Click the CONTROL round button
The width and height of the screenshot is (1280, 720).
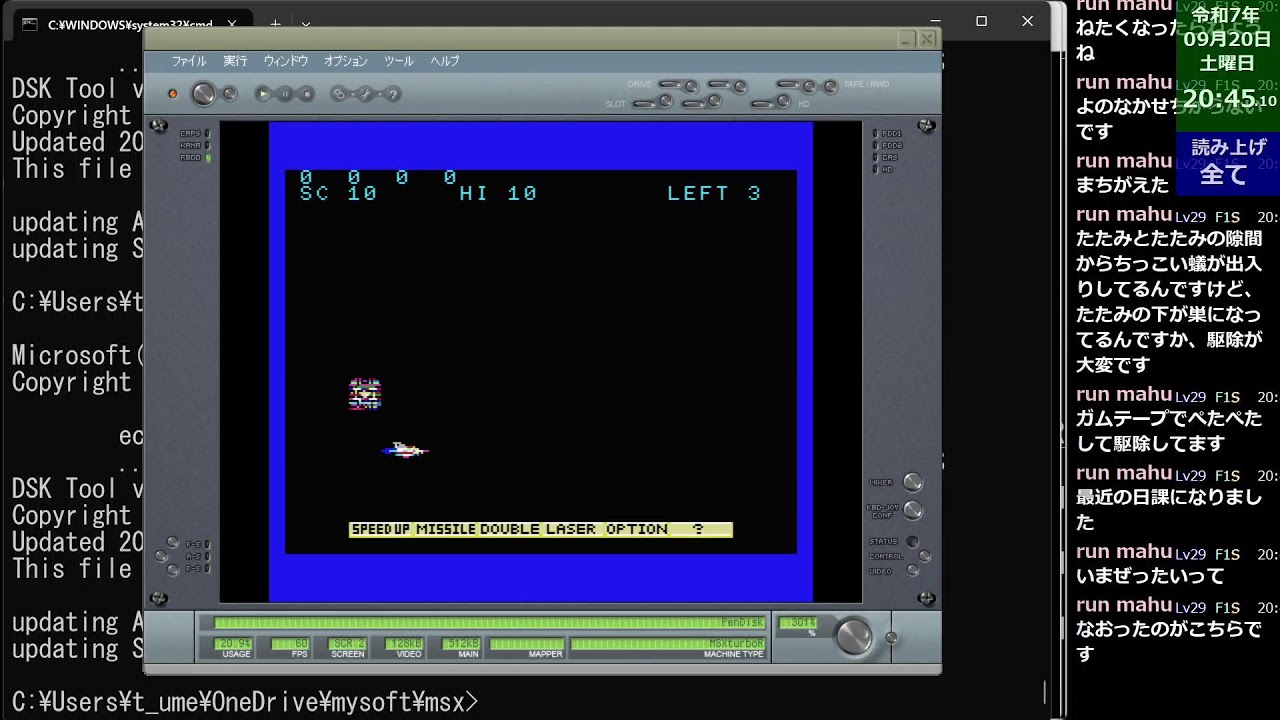tap(925, 556)
